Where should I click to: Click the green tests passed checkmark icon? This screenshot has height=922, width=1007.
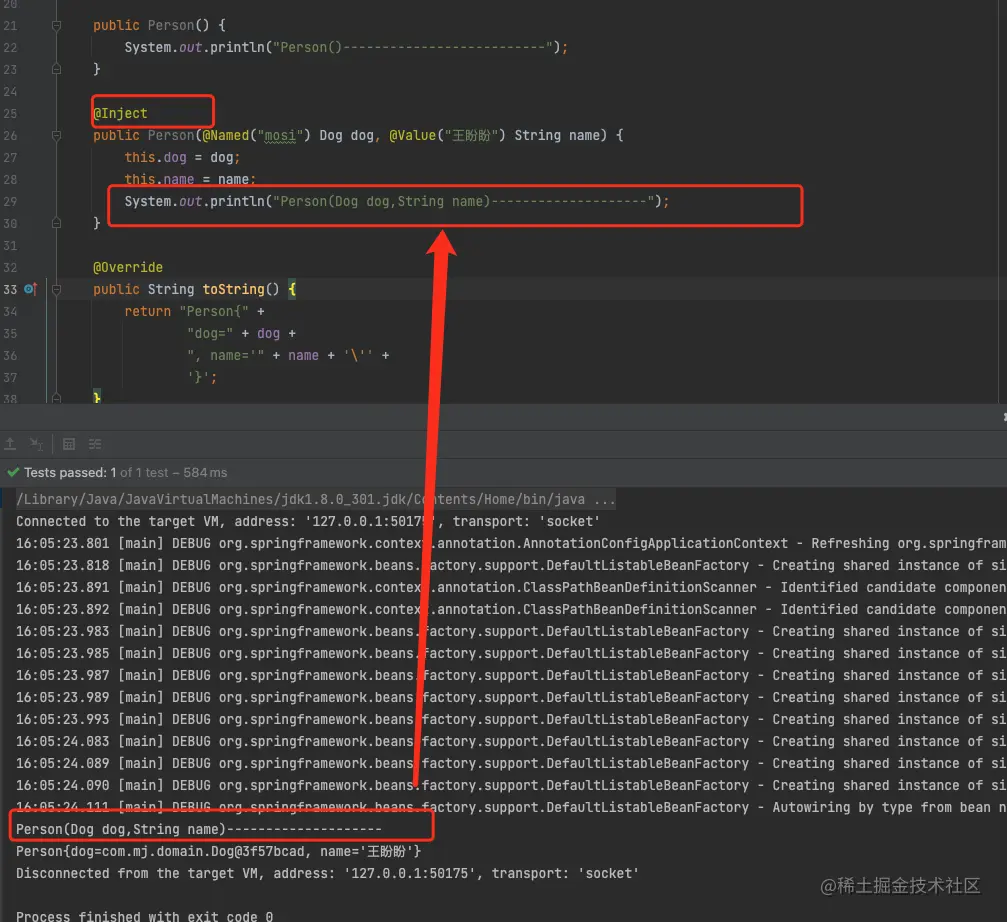click(13, 473)
